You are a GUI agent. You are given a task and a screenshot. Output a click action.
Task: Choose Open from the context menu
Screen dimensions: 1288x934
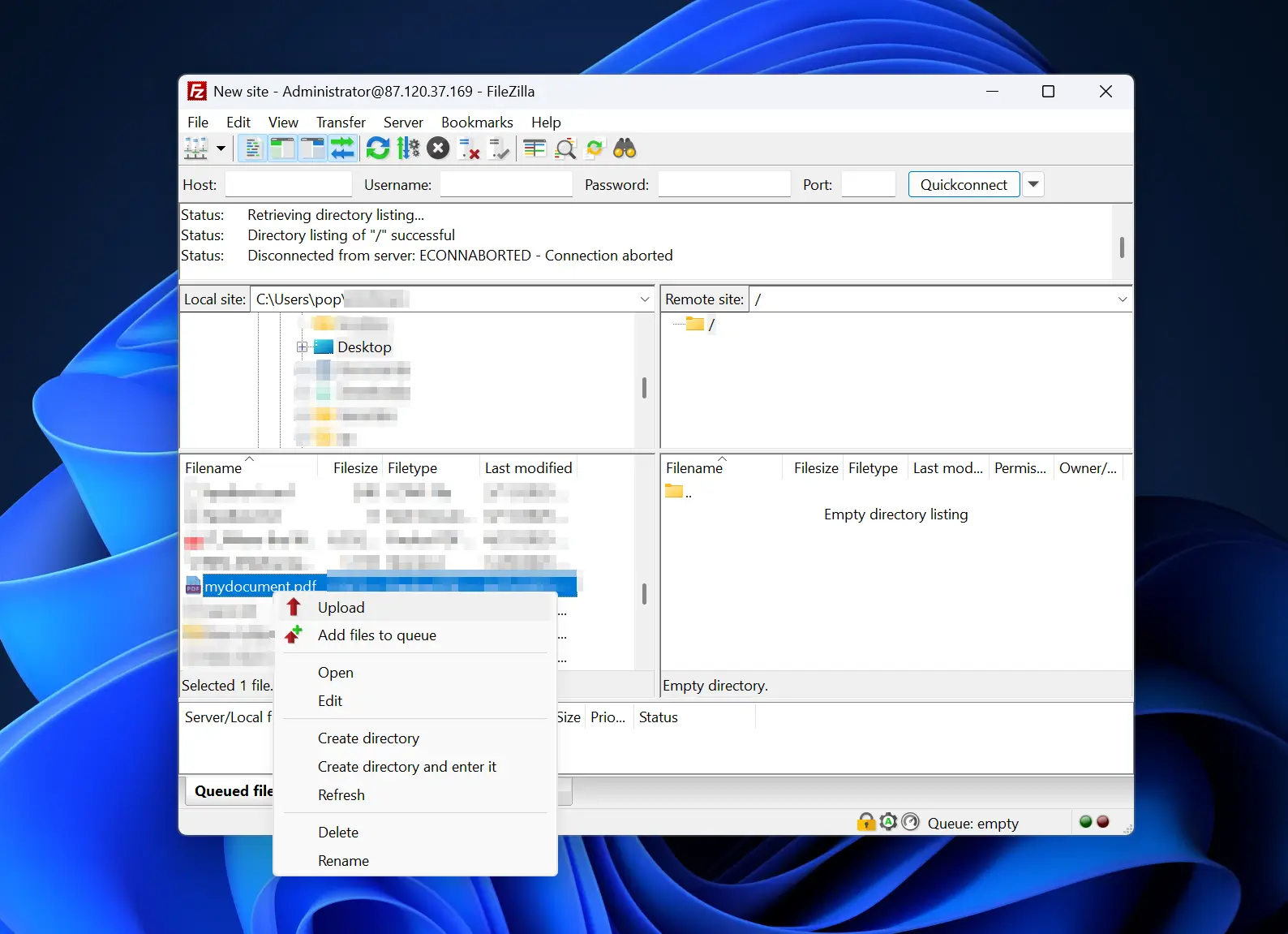point(415,673)
